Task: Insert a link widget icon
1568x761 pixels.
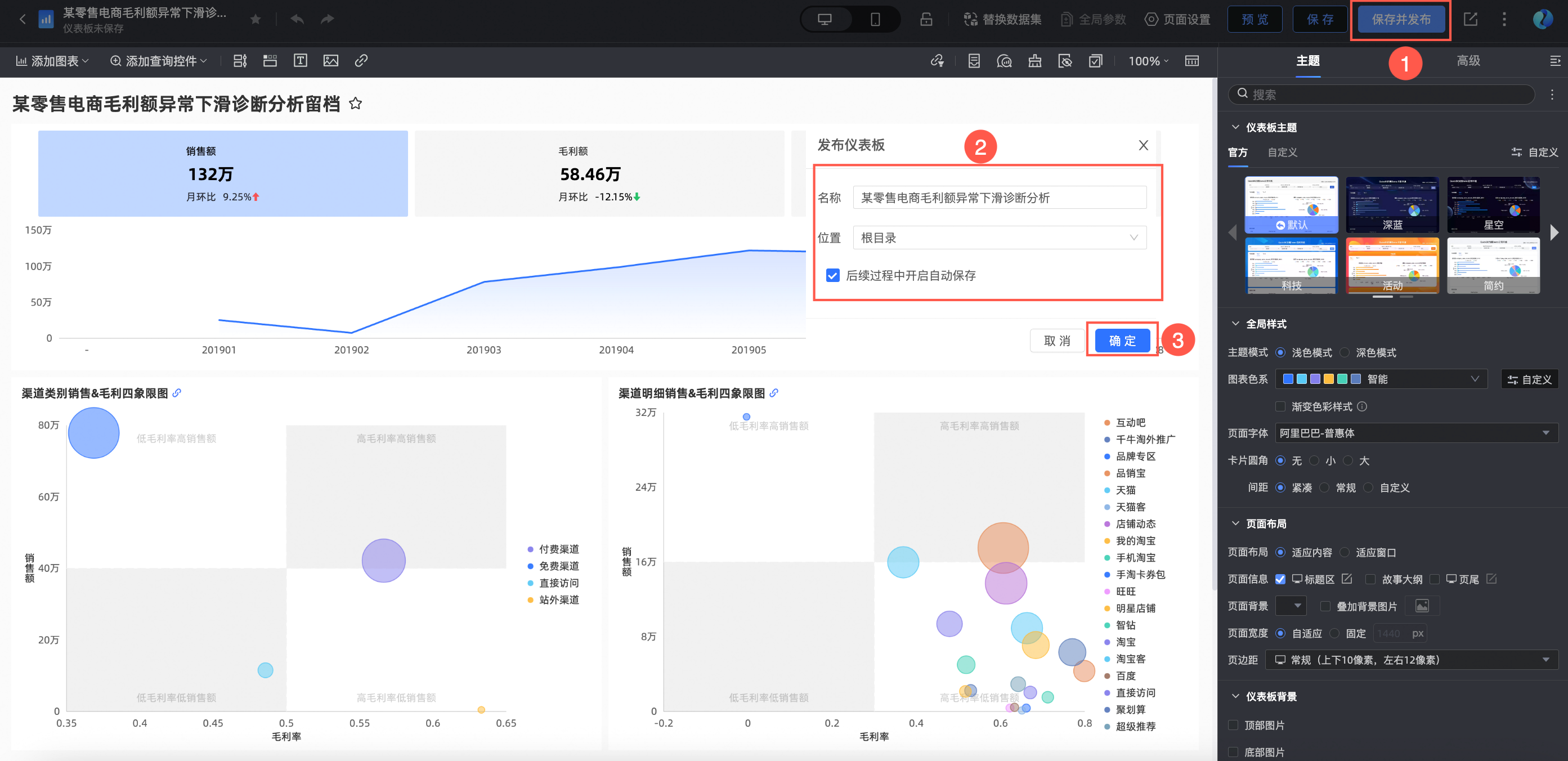Action: [x=361, y=61]
